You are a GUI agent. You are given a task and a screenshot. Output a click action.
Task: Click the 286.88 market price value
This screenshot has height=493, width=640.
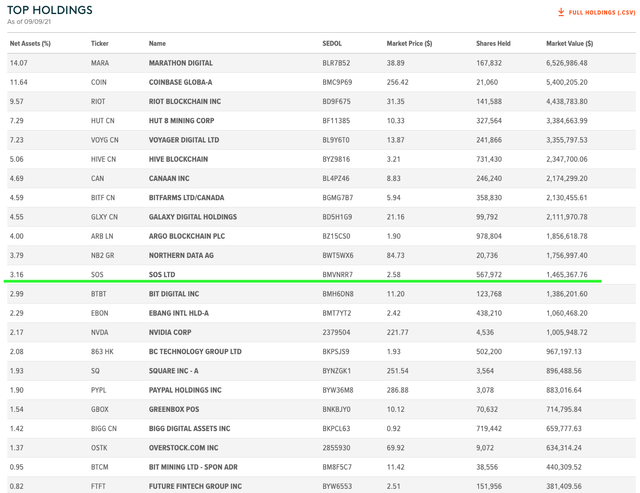tap(398, 390)
